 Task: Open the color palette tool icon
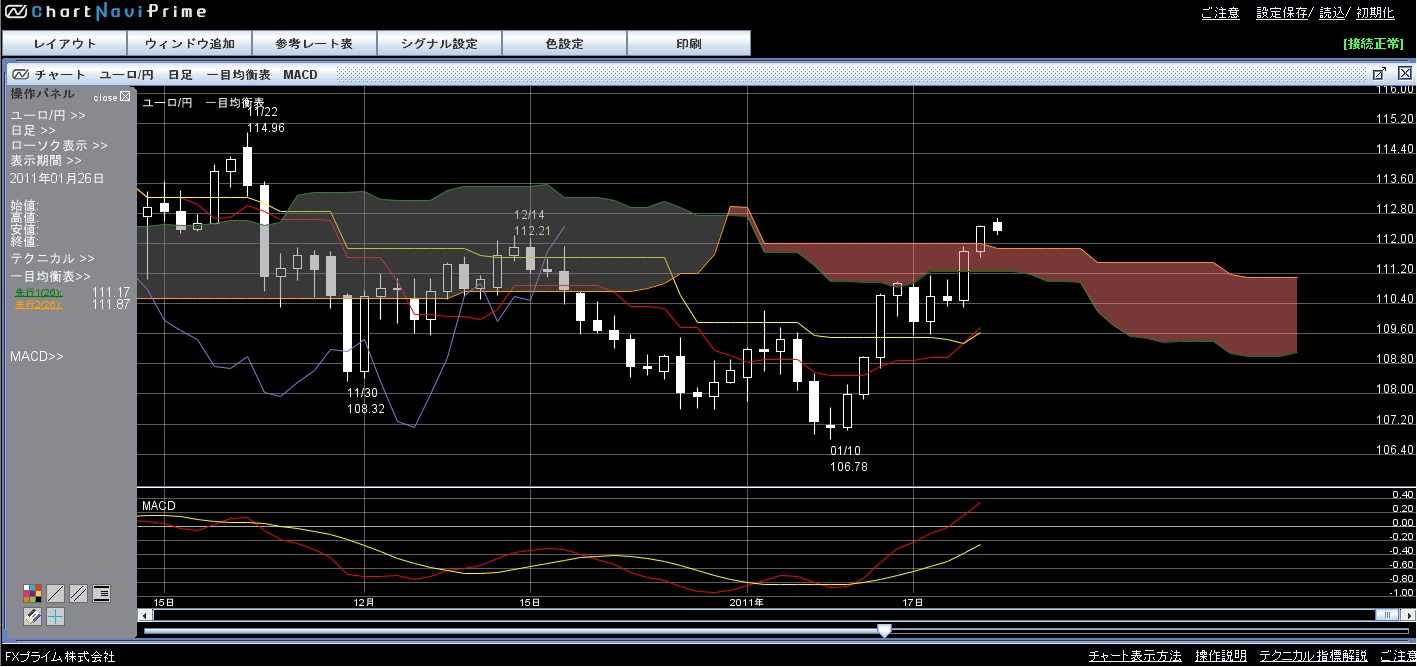tap(32, 594)
